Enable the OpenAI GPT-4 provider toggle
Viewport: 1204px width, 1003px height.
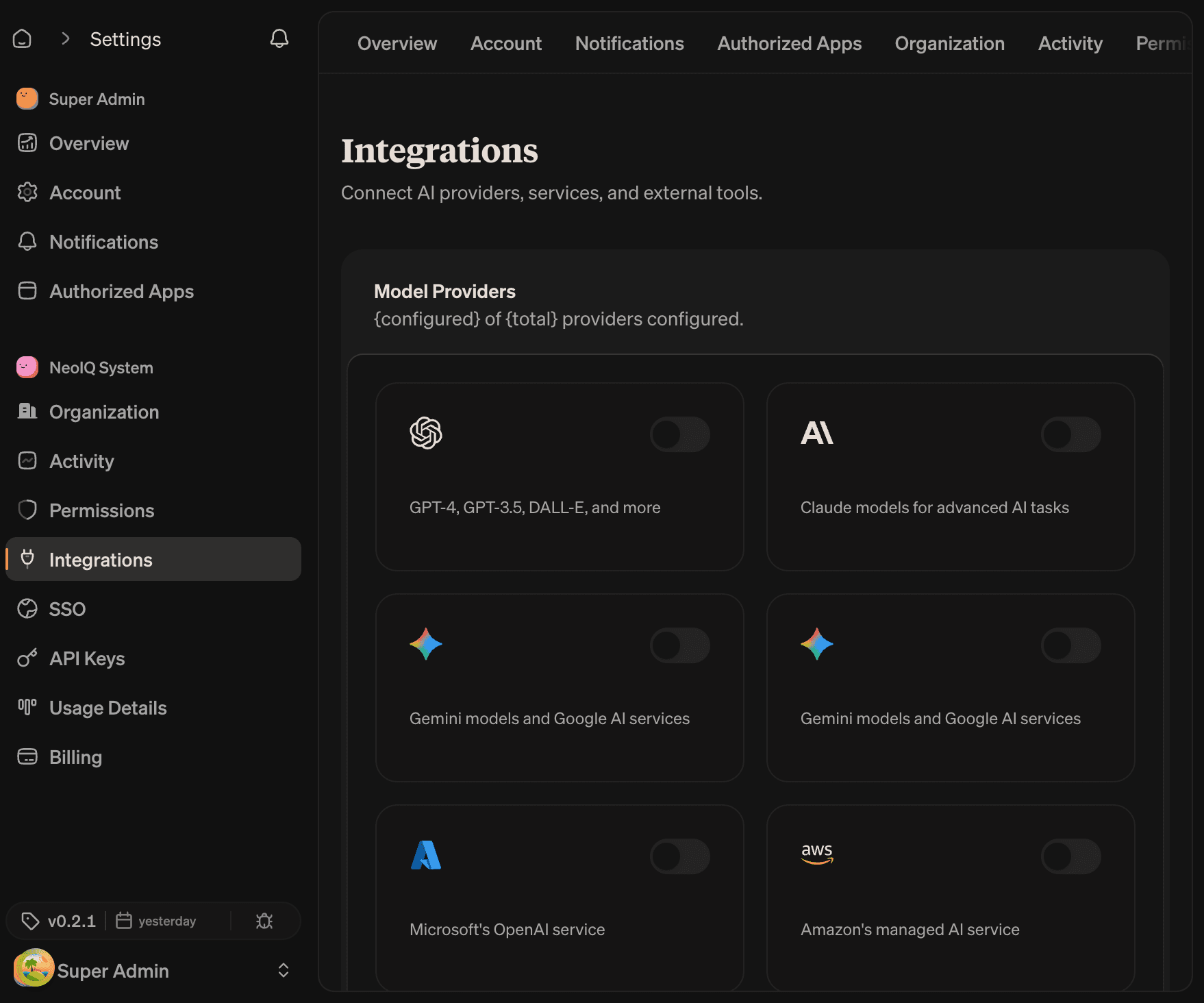(x=680, y=434)
